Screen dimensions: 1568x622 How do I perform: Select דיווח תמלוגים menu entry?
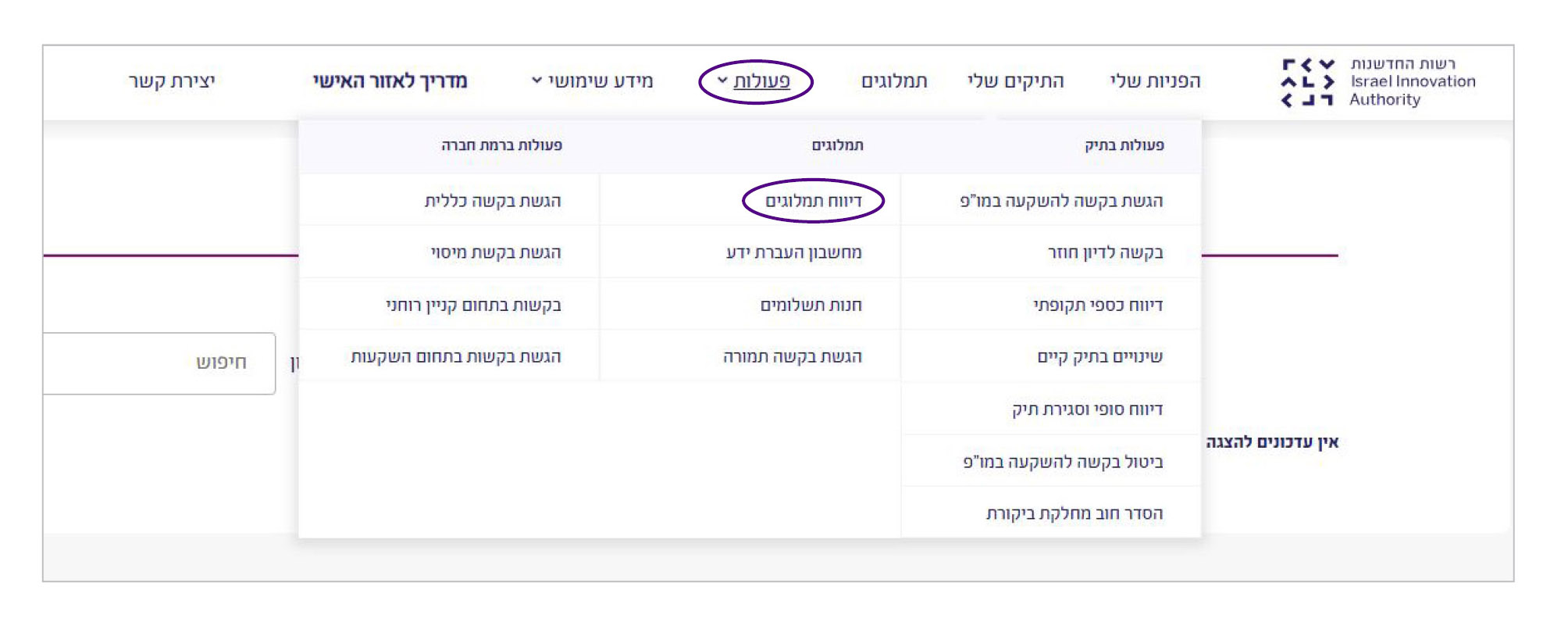click(x=813, y=201)
